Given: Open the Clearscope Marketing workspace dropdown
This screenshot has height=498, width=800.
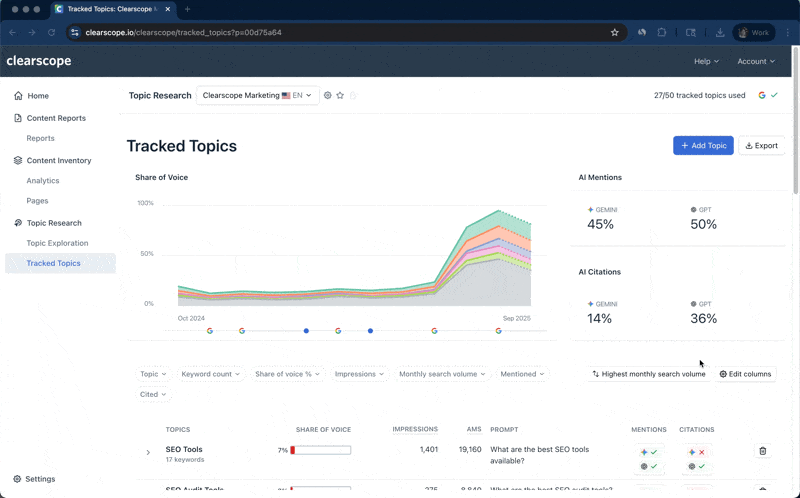Looking at the screenshot, I should pos(257,96).
